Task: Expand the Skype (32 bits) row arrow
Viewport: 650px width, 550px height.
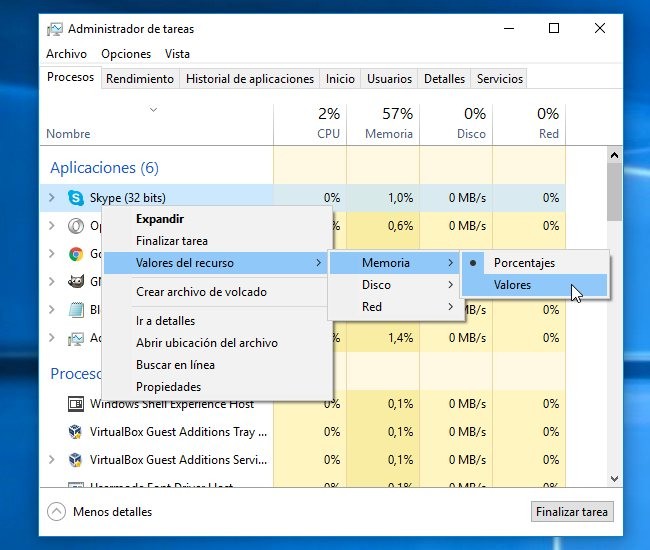Action: [52, 198]
